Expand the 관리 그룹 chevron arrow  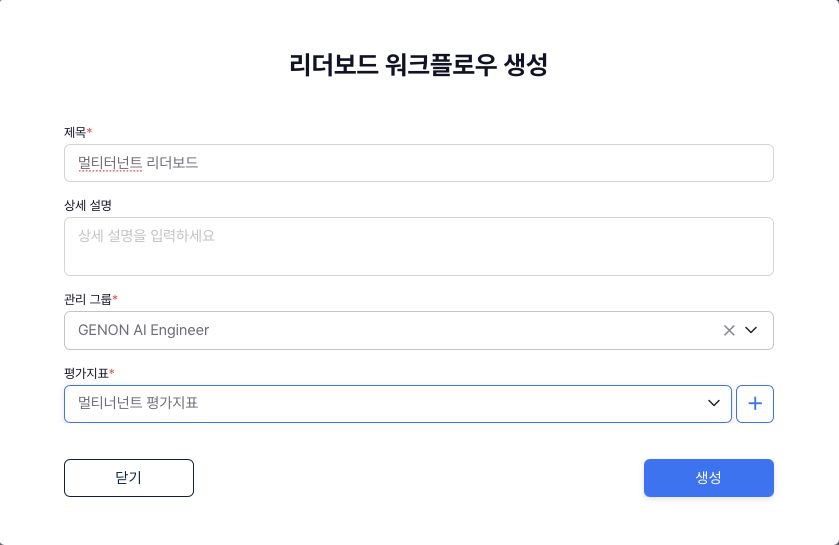pos(751,331)
